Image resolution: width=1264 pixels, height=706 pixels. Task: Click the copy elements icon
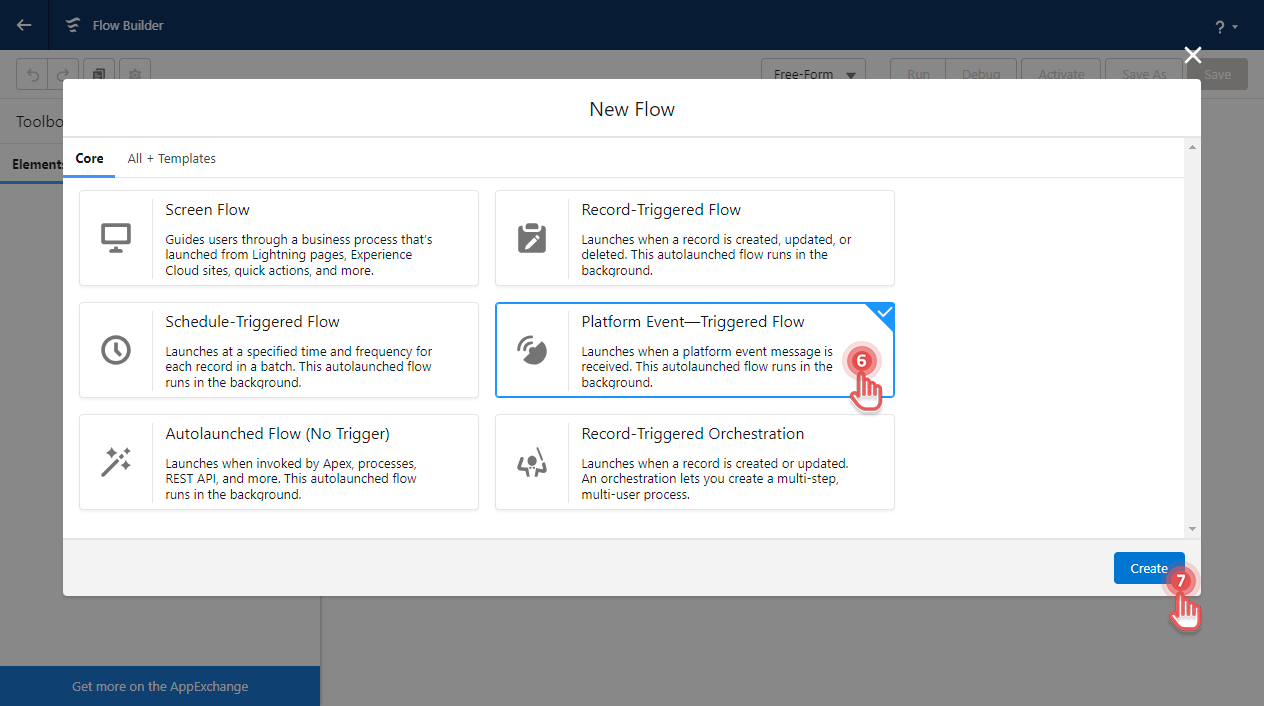coord(100,74)
